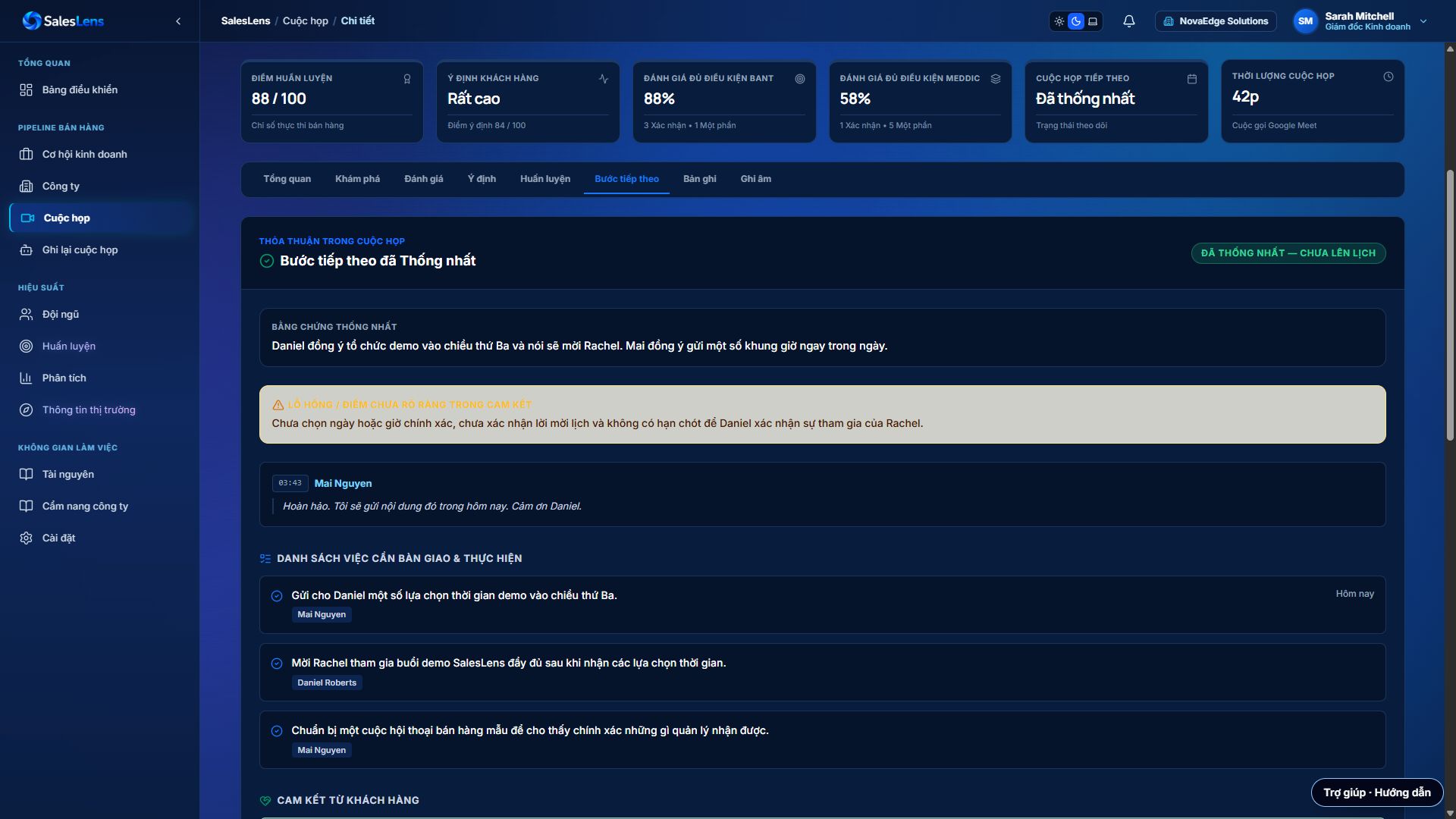Open Bảng điều khiển dashboard icon
This screenshot has width=1456, height=819.
tap(26, 89)
